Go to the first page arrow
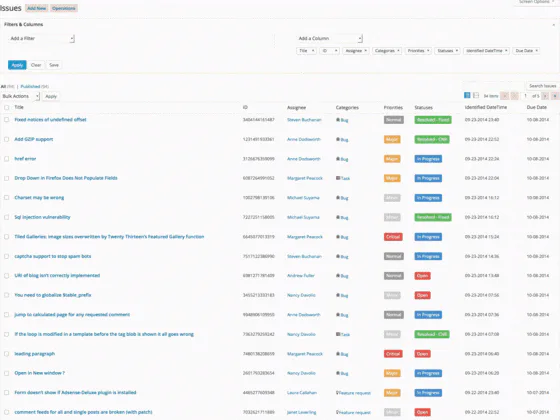 tap(505, 96)
